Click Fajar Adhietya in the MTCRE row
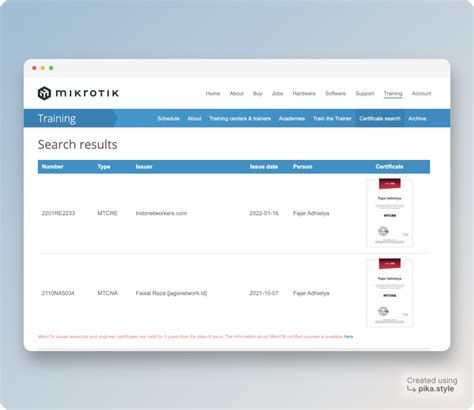Viewport: 474px width, 410px height. (x=311, y=213)
